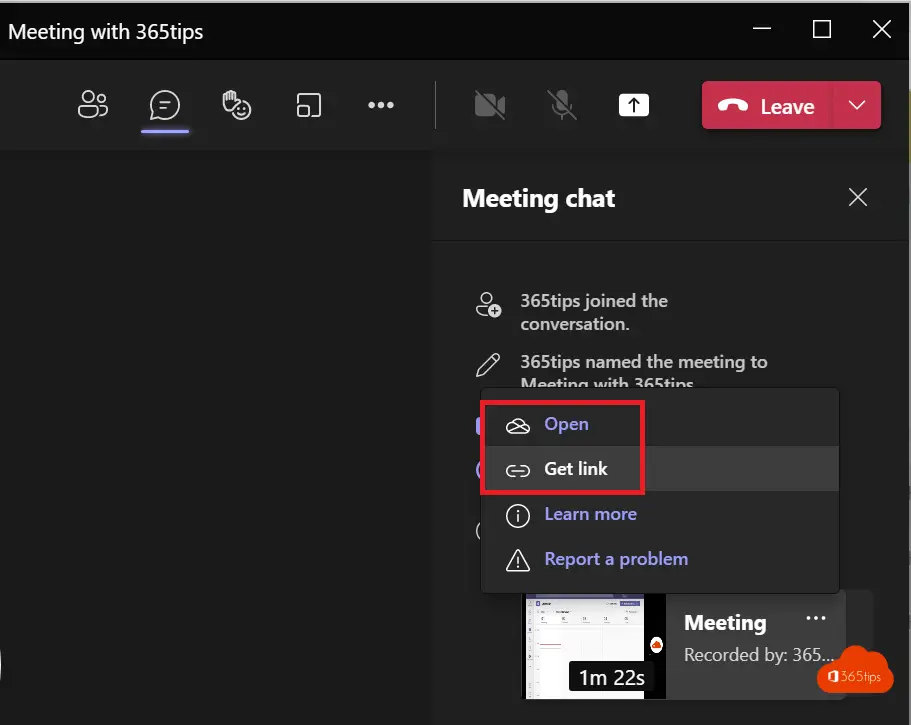The image size is (911, 725).
Task: Leave the meeting
Action: click(767, 106)
